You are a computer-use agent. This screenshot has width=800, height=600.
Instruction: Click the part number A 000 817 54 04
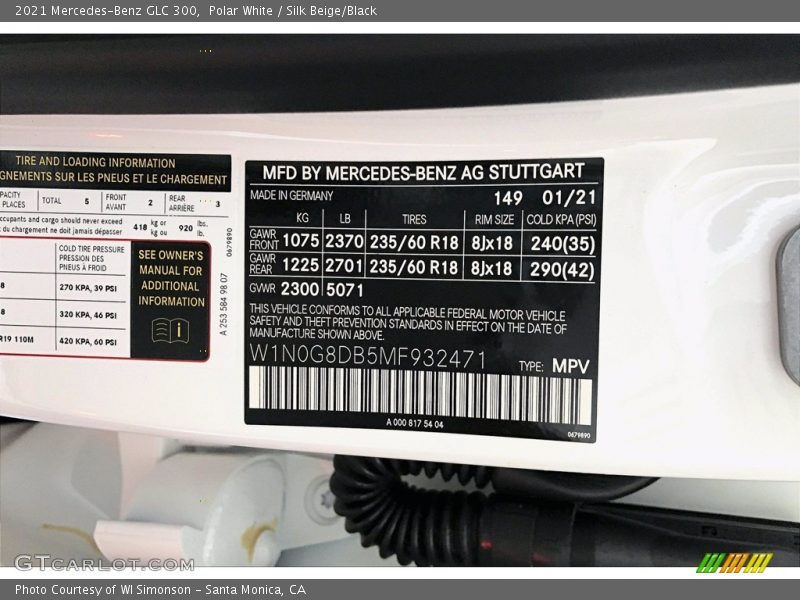(415, 424)
